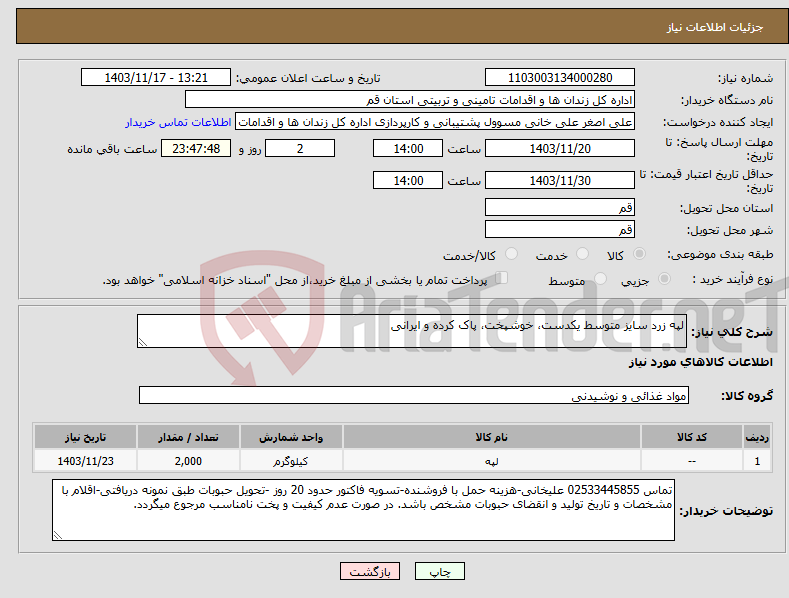Click the delivery city field قم
Viewport: 789px width, 598px height.
coord(560,230)
